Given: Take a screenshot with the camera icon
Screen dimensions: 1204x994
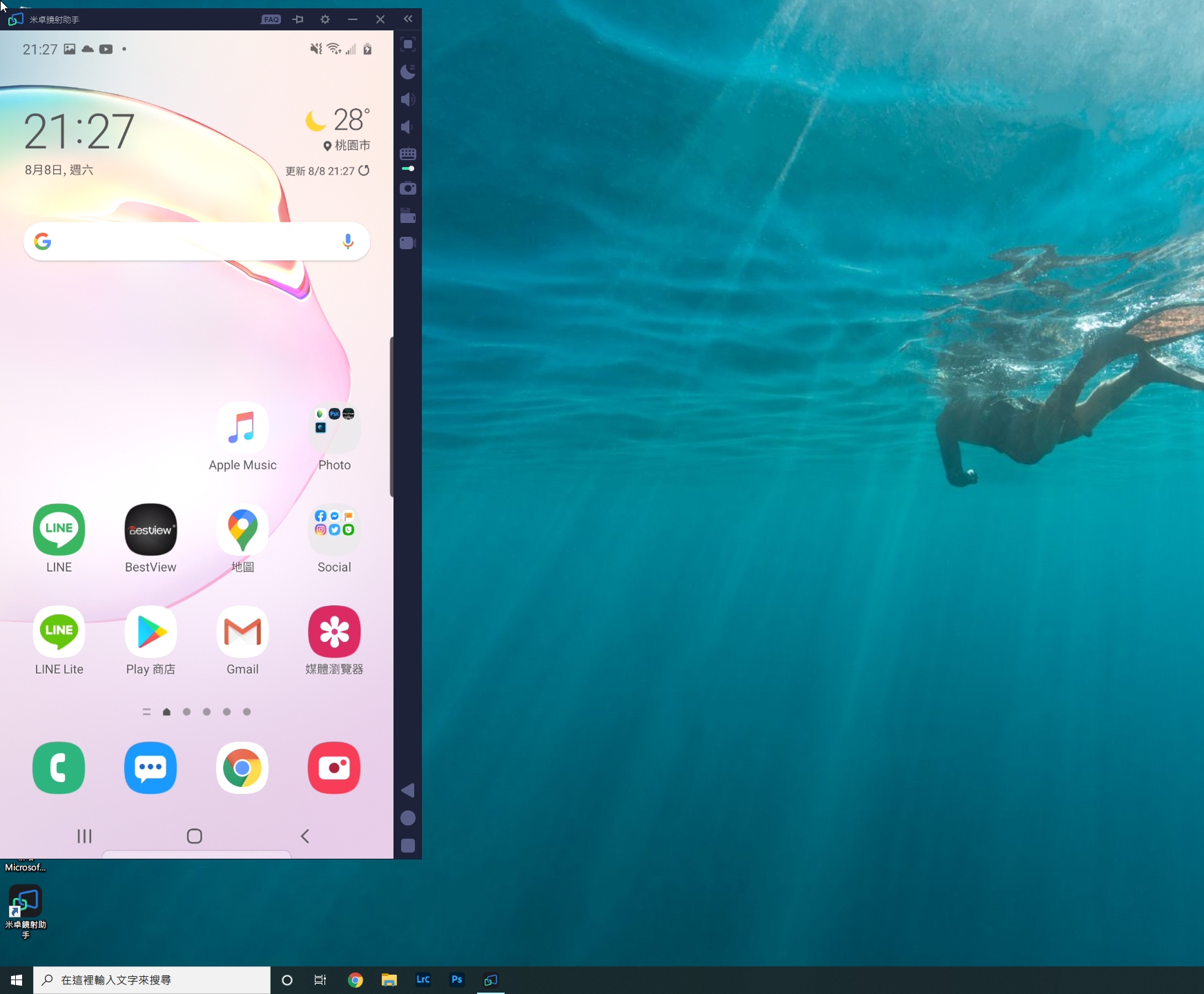Looking at the screenshot, I should pyautogui.click(x=408, y=188).
